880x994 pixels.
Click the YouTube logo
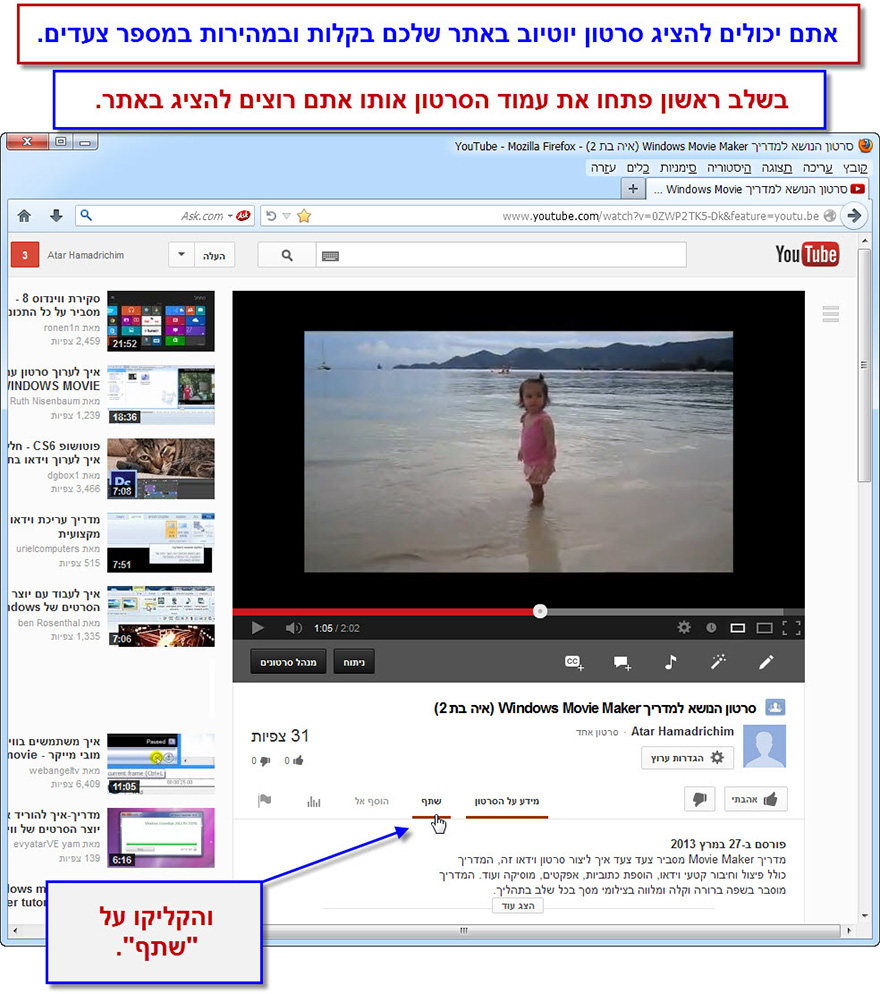coord(807,255)
